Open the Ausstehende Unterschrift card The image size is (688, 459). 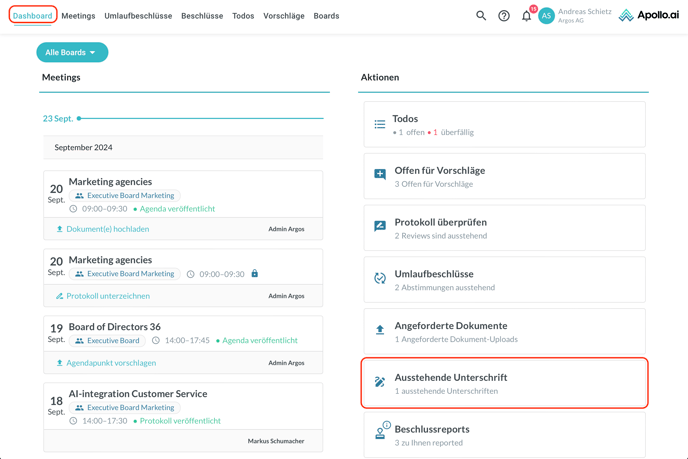[x=504, y=383]
